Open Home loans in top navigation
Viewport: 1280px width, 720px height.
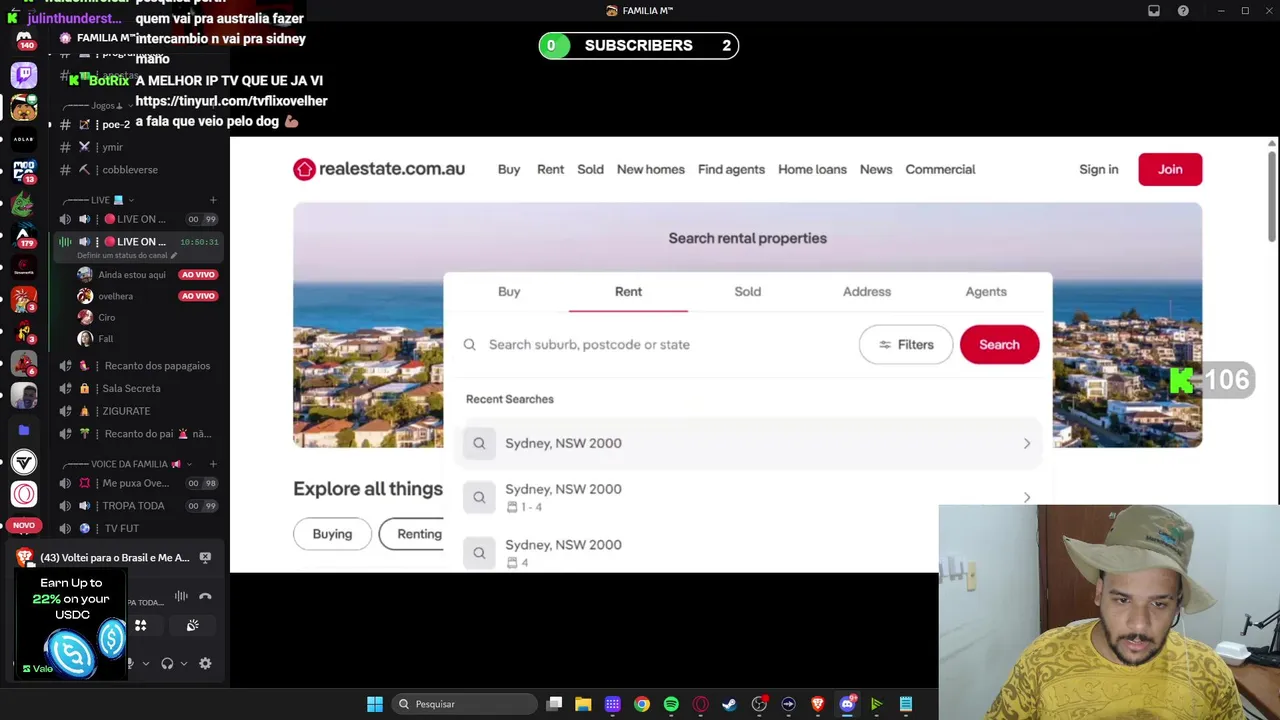pos(812,169)
